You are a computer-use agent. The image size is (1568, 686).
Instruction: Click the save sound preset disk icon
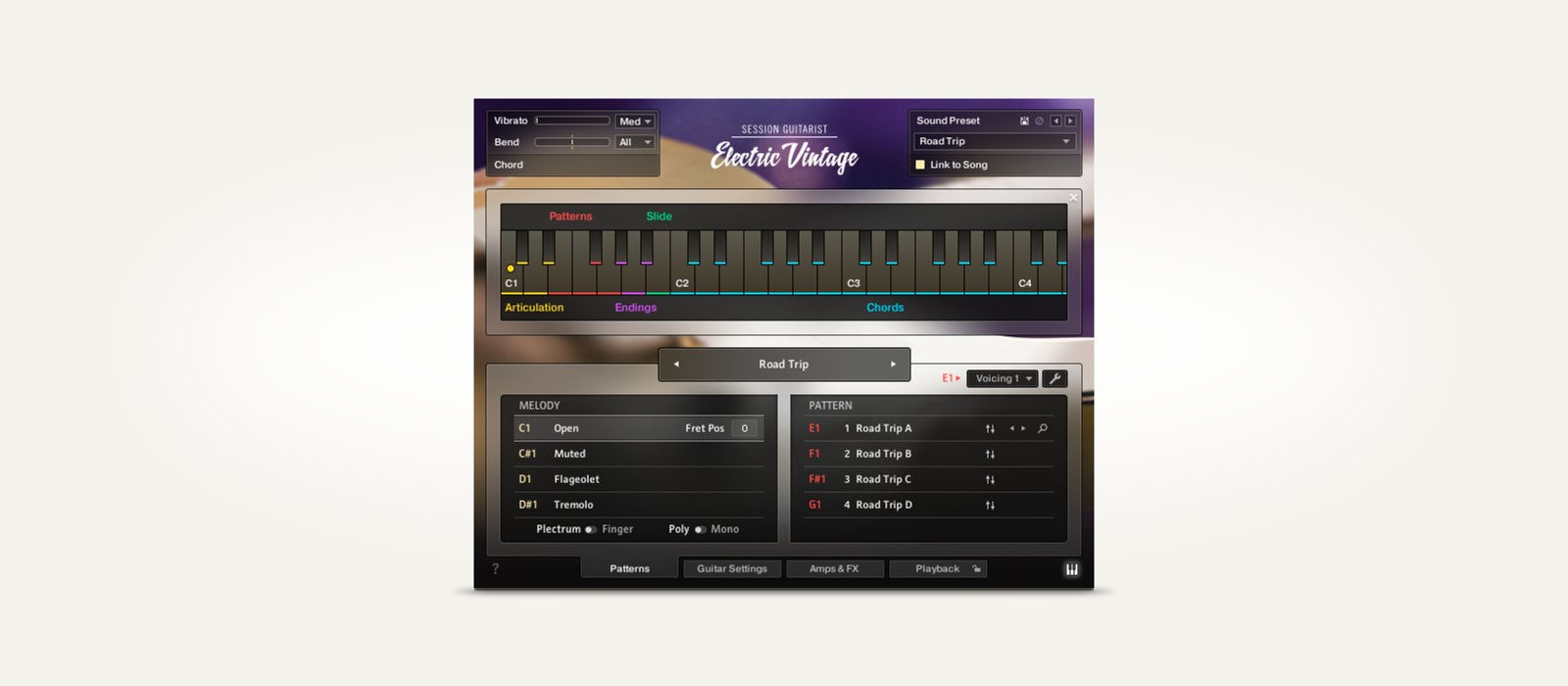[1024, 122]
